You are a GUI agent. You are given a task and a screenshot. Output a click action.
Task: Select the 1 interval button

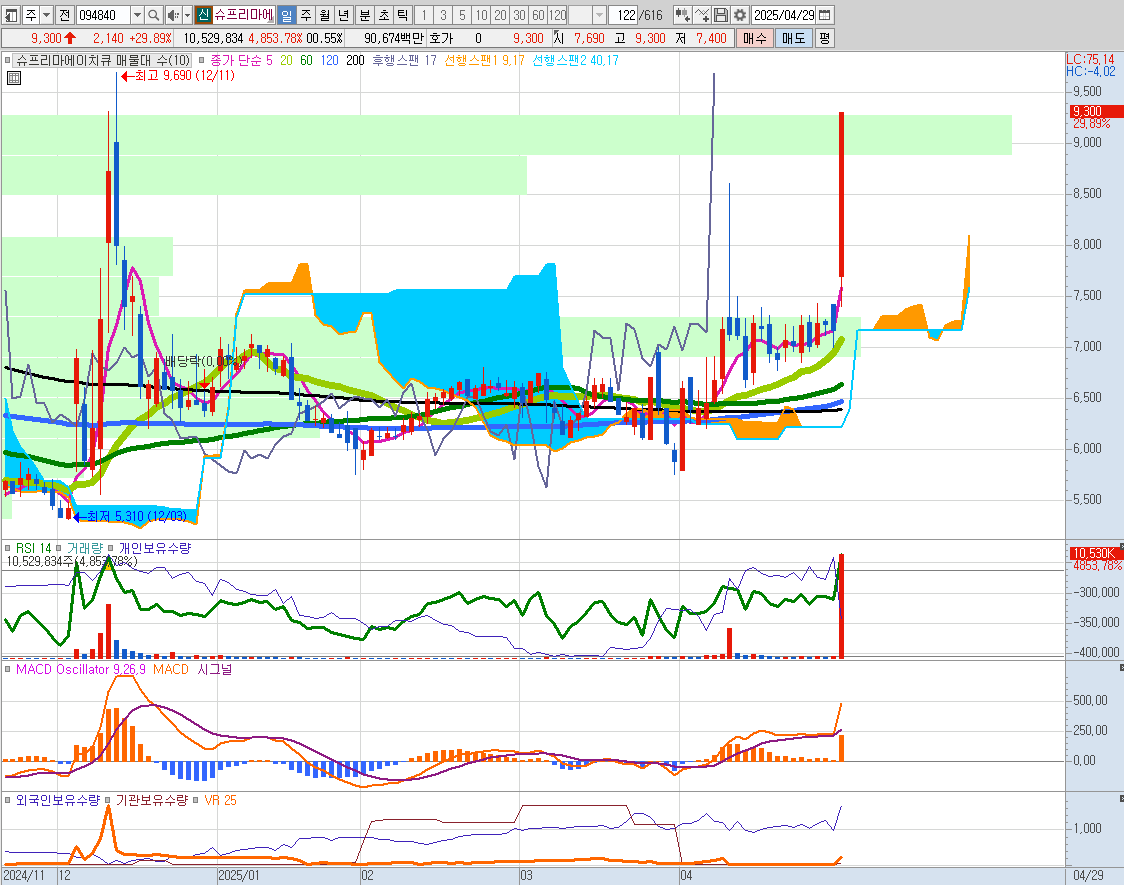424,15
